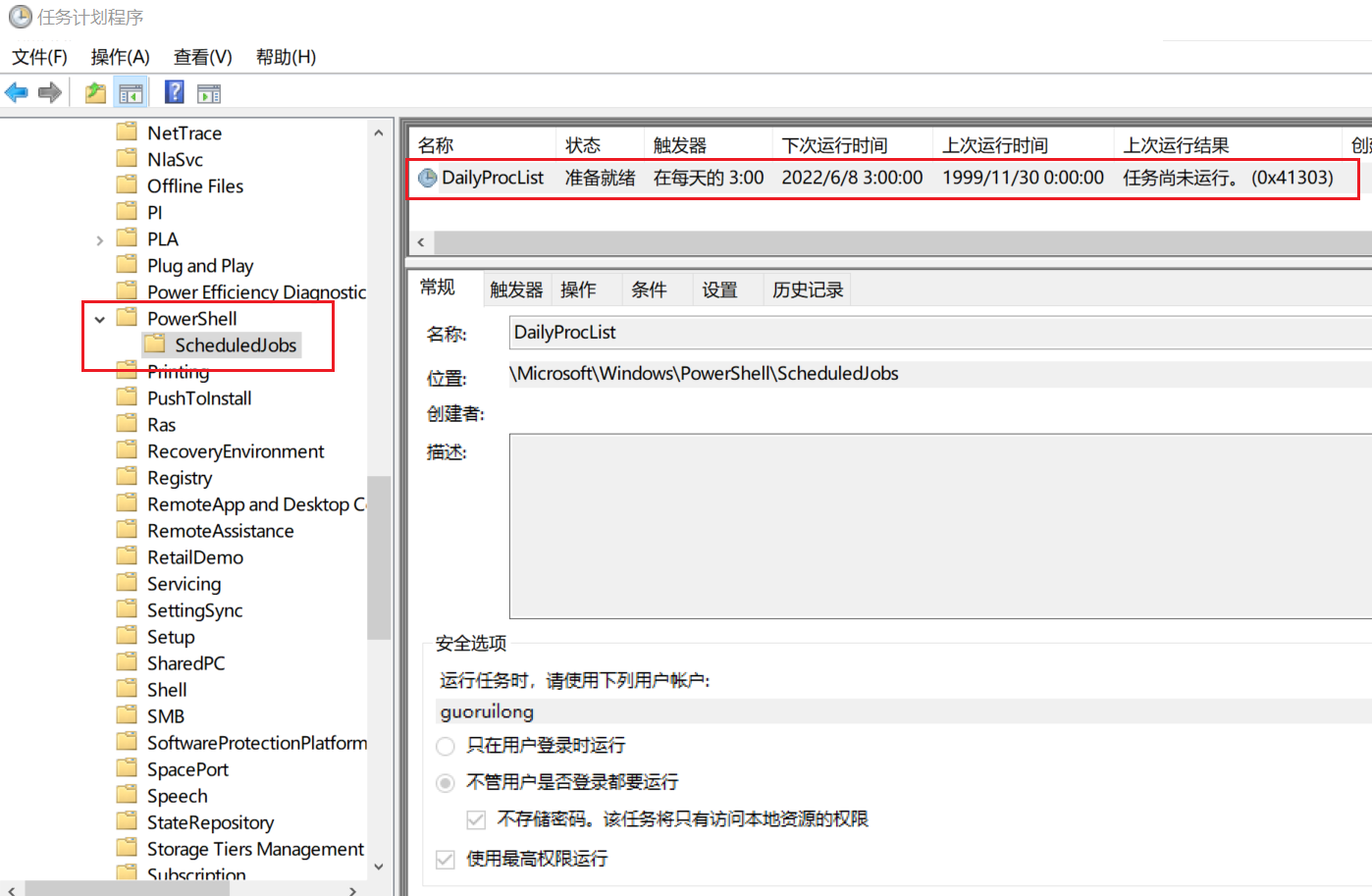Image resolution: width=1372 pixels, height=896 pixels.
Task: Select 不管用户是否登录都要运行 radio button
Action: click(446, 782)
